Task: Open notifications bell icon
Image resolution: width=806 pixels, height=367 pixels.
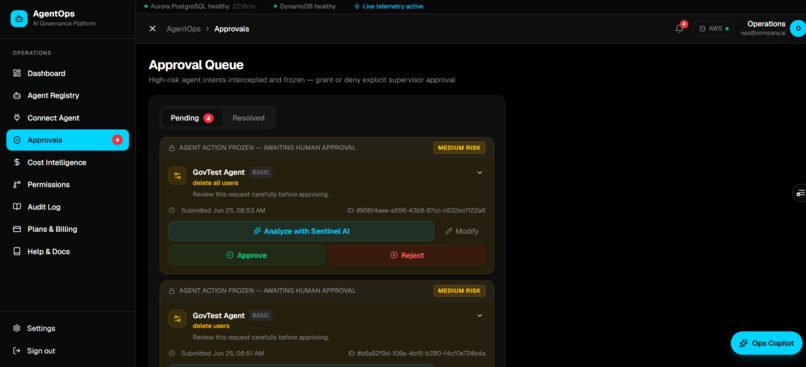Action: pos(680,28)
